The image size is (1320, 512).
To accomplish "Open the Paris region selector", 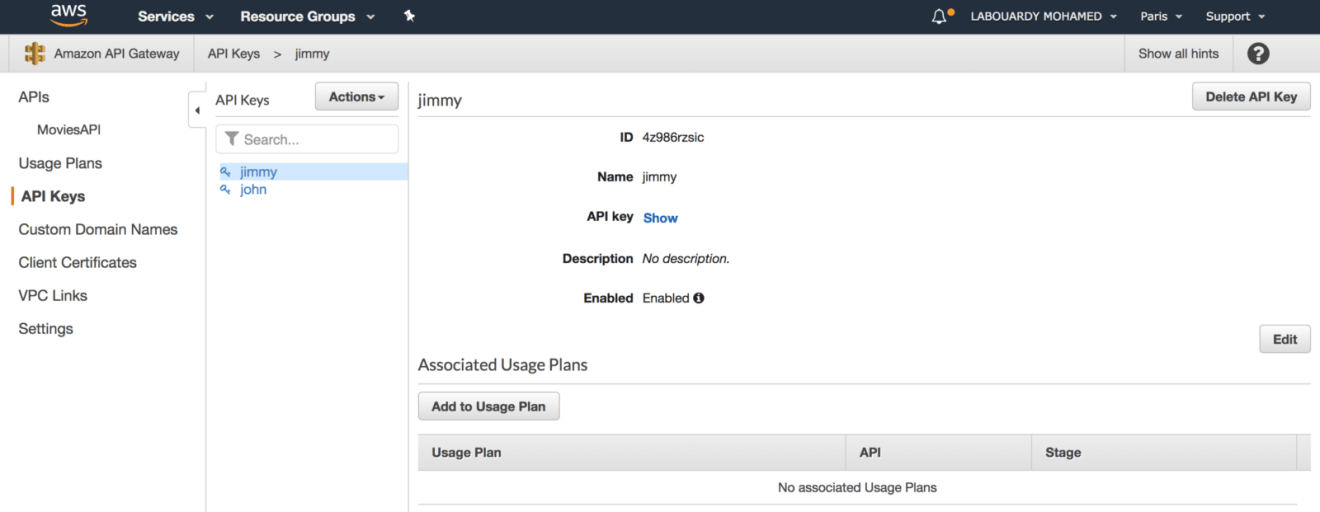I will tap(1161, 16).
